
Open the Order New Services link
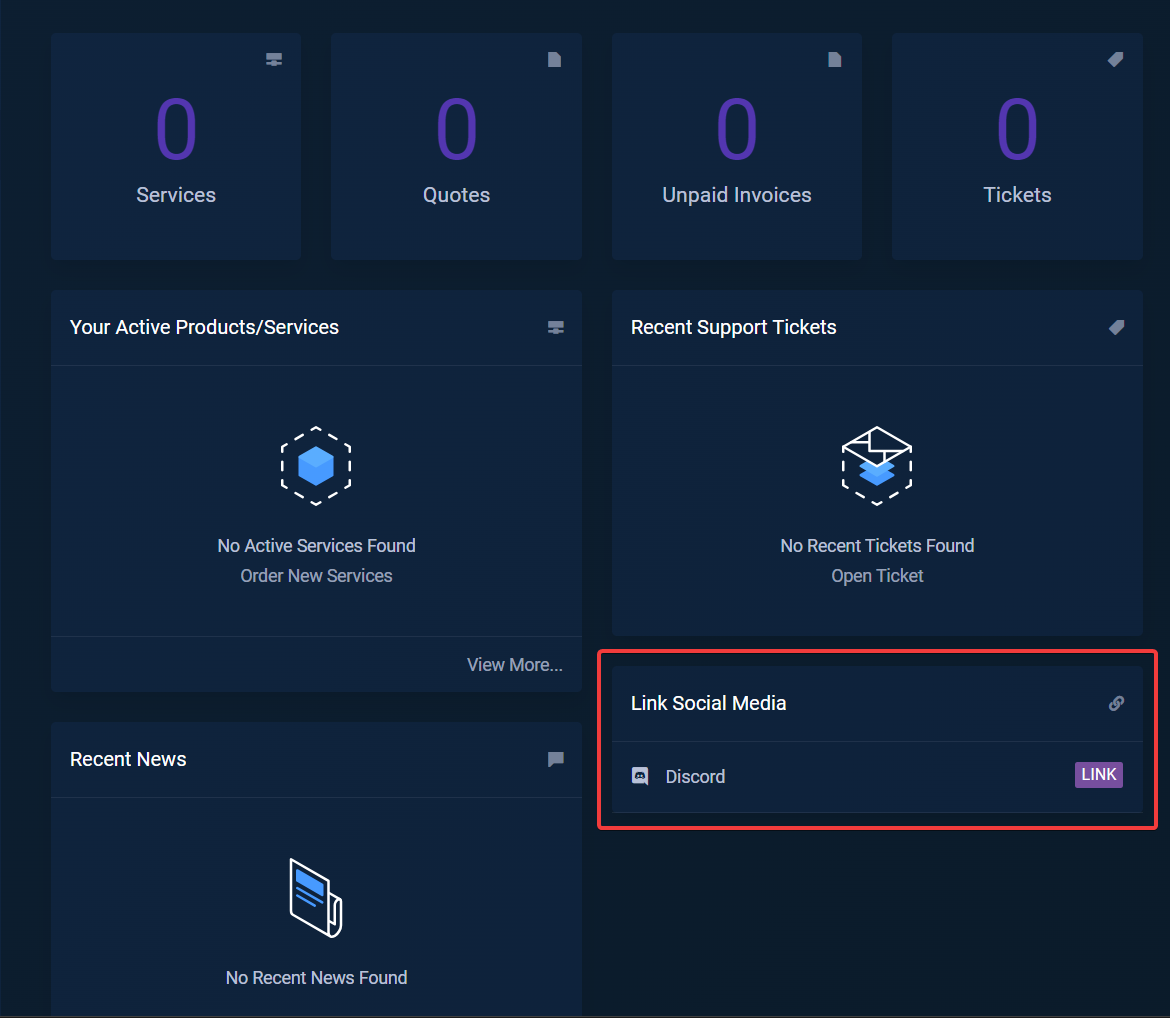click(316, 576)
